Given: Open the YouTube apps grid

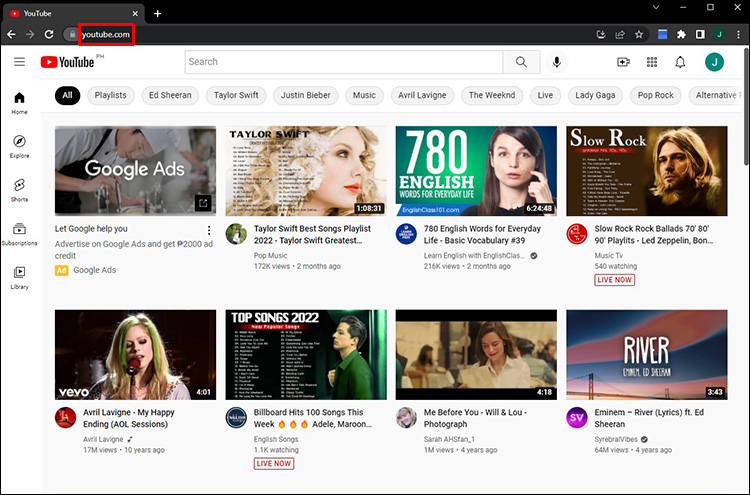Looking at the screenshot, I should 652,62.
